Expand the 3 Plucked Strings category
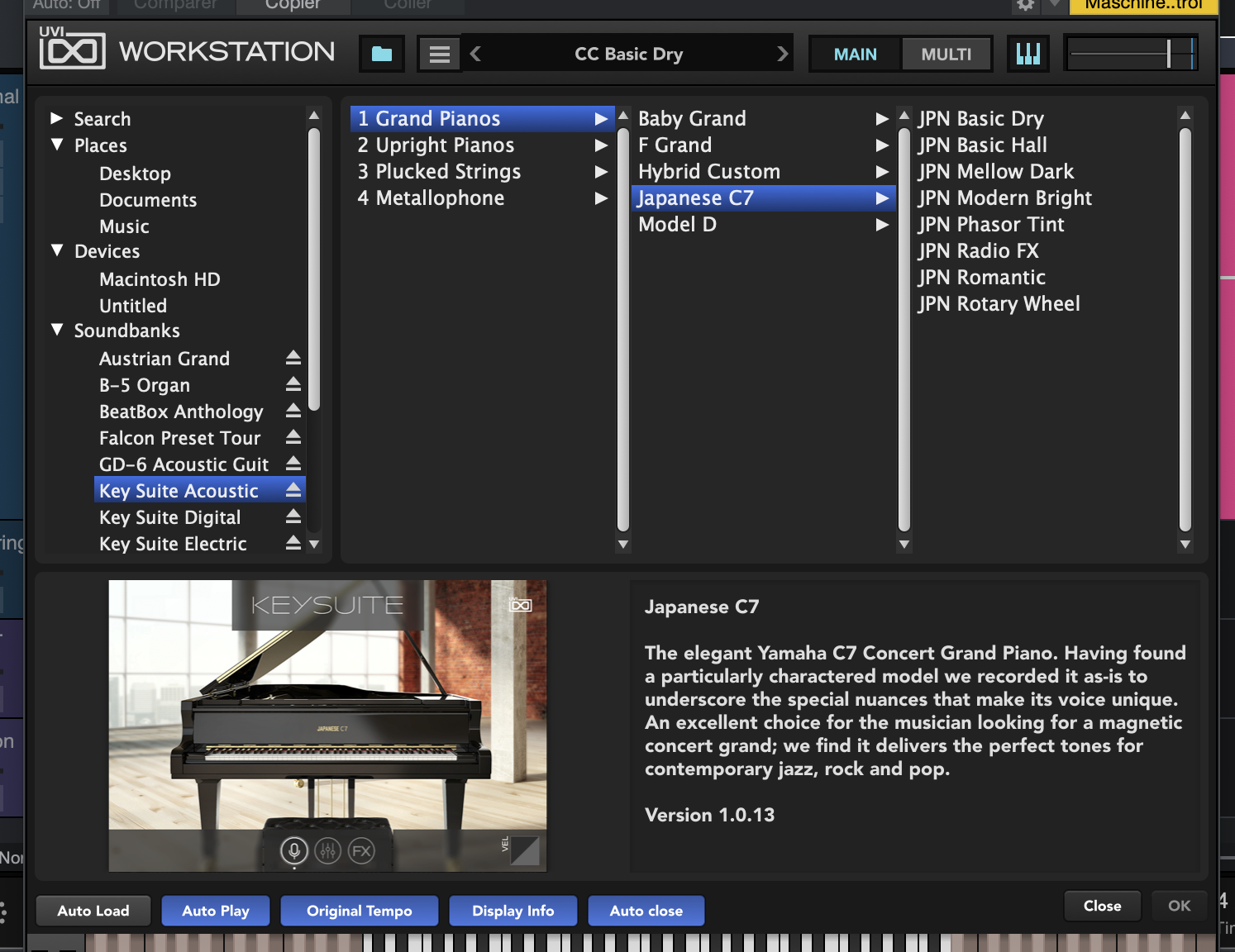Image resolution: width=1235 pixels, height=952 pixels. [601, 172]
